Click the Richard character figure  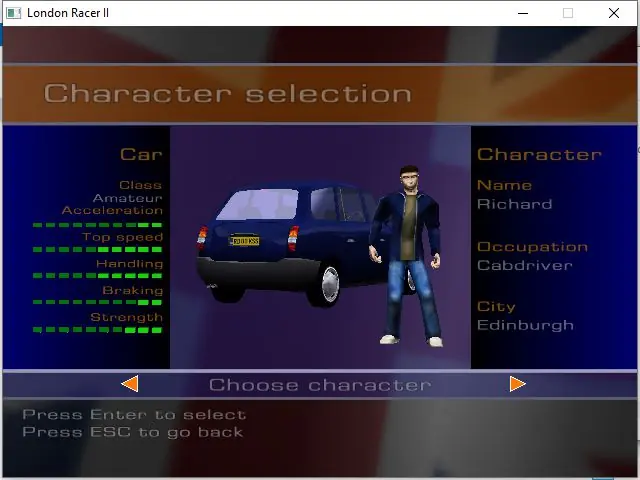tap(407, 256)
